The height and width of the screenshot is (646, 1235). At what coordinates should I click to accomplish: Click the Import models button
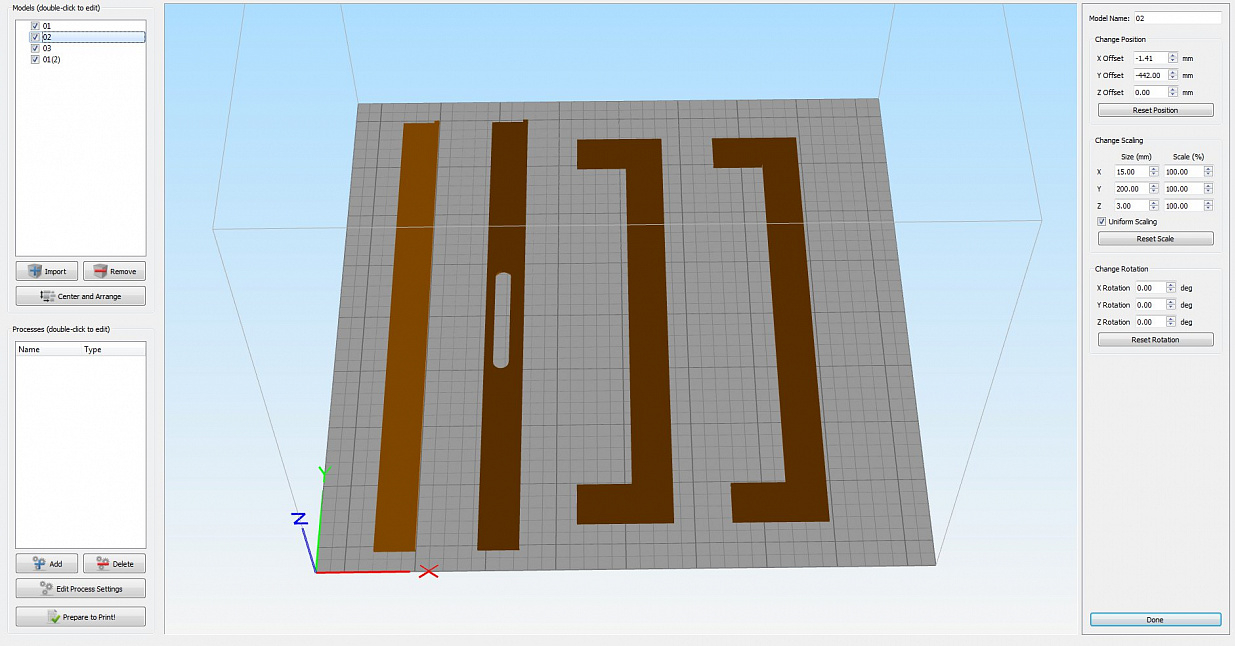47,271
